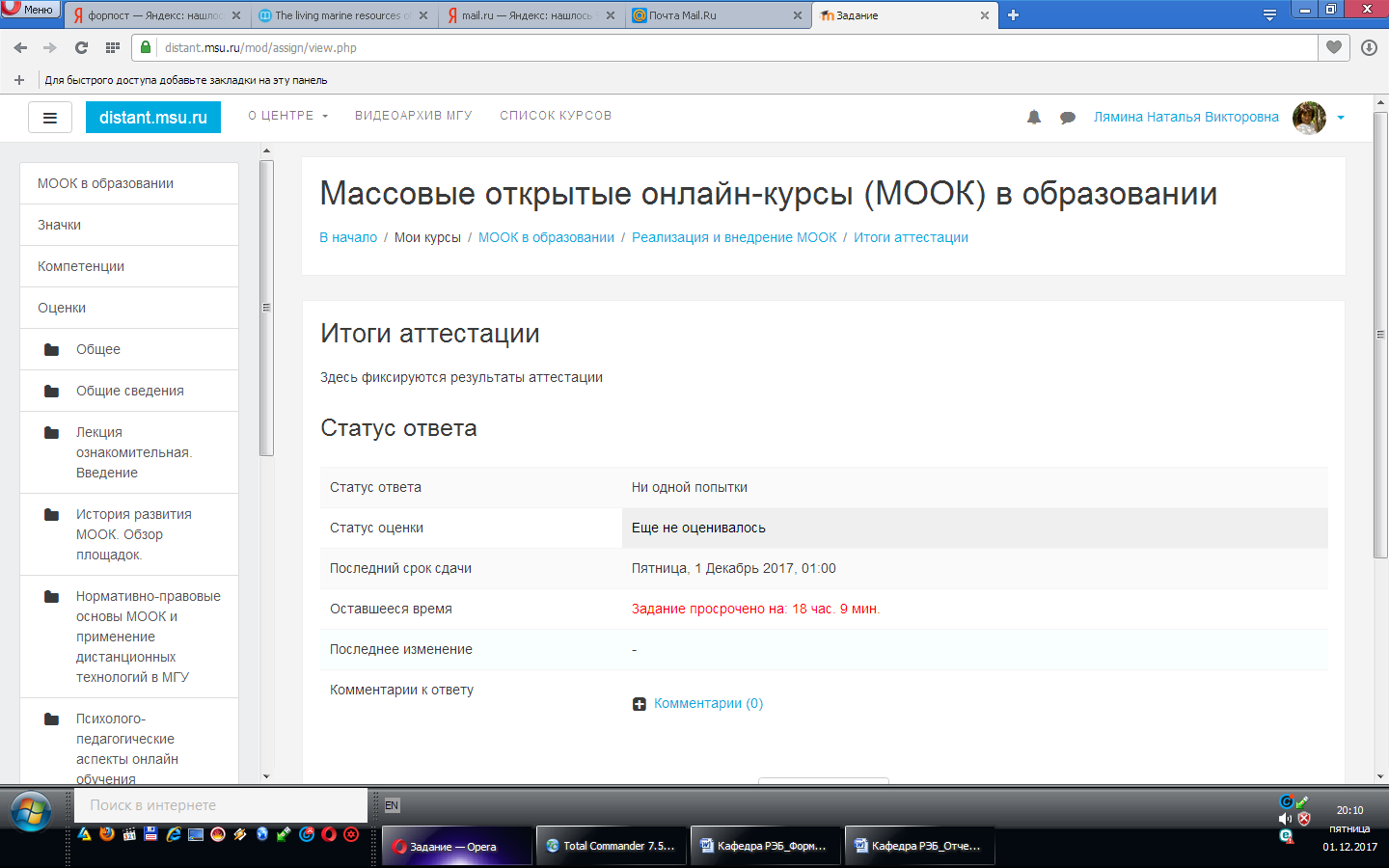Follow the В начало breadcrumb link
1389x868 pixels.
(348, 237)
